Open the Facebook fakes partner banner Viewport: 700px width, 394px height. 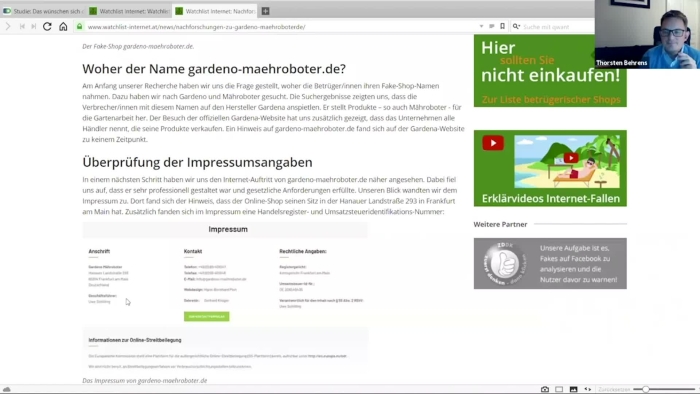550,263
